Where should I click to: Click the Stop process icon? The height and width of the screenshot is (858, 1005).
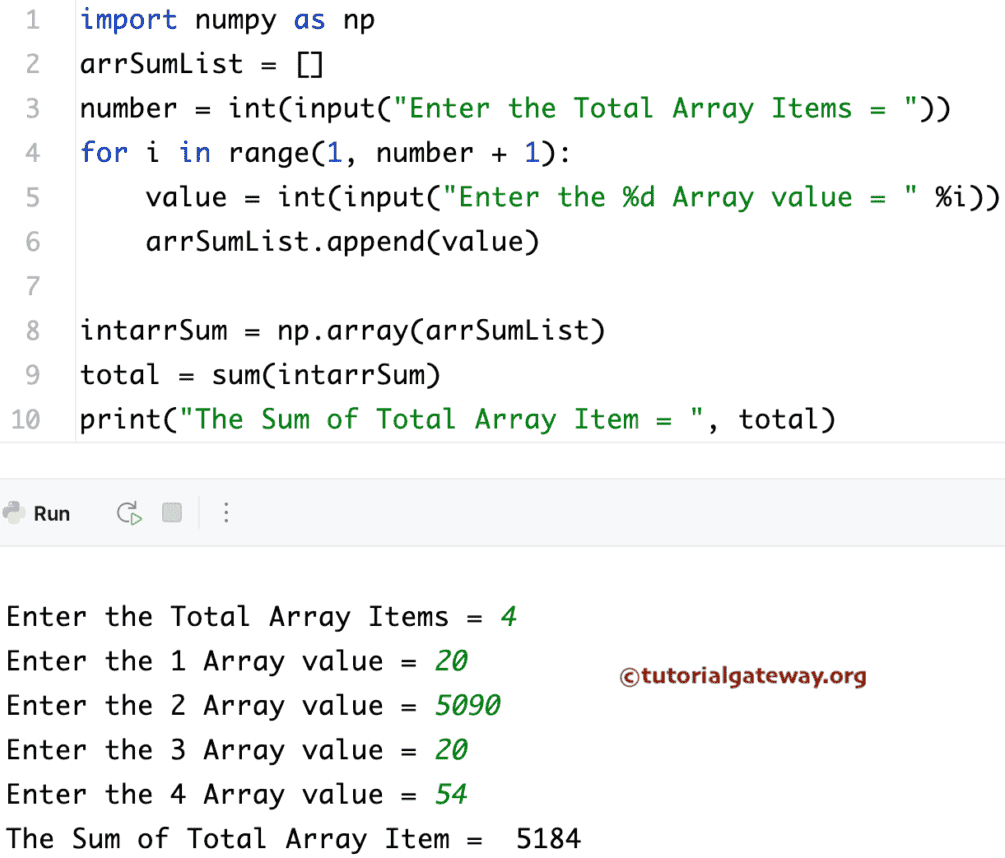170,513
